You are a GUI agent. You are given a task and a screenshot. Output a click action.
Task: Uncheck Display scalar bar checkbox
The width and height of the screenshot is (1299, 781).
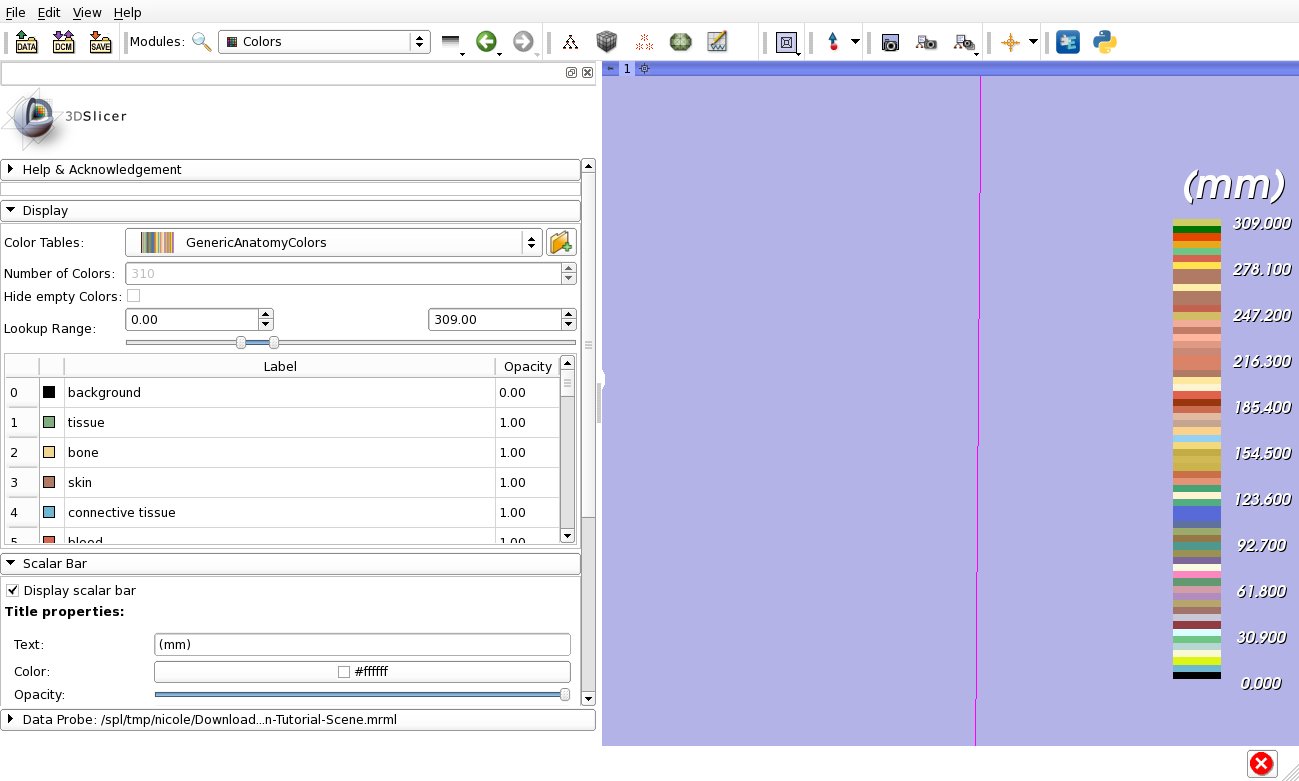(x=13, y=591)
